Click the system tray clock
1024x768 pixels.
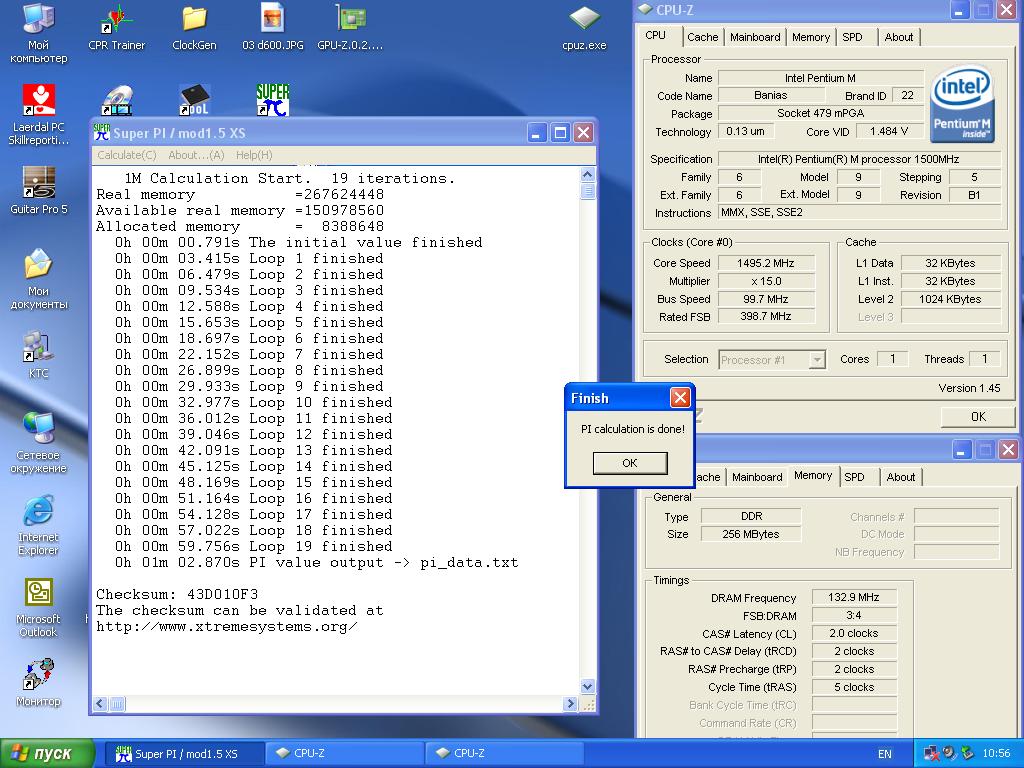[x=997, y=754]
